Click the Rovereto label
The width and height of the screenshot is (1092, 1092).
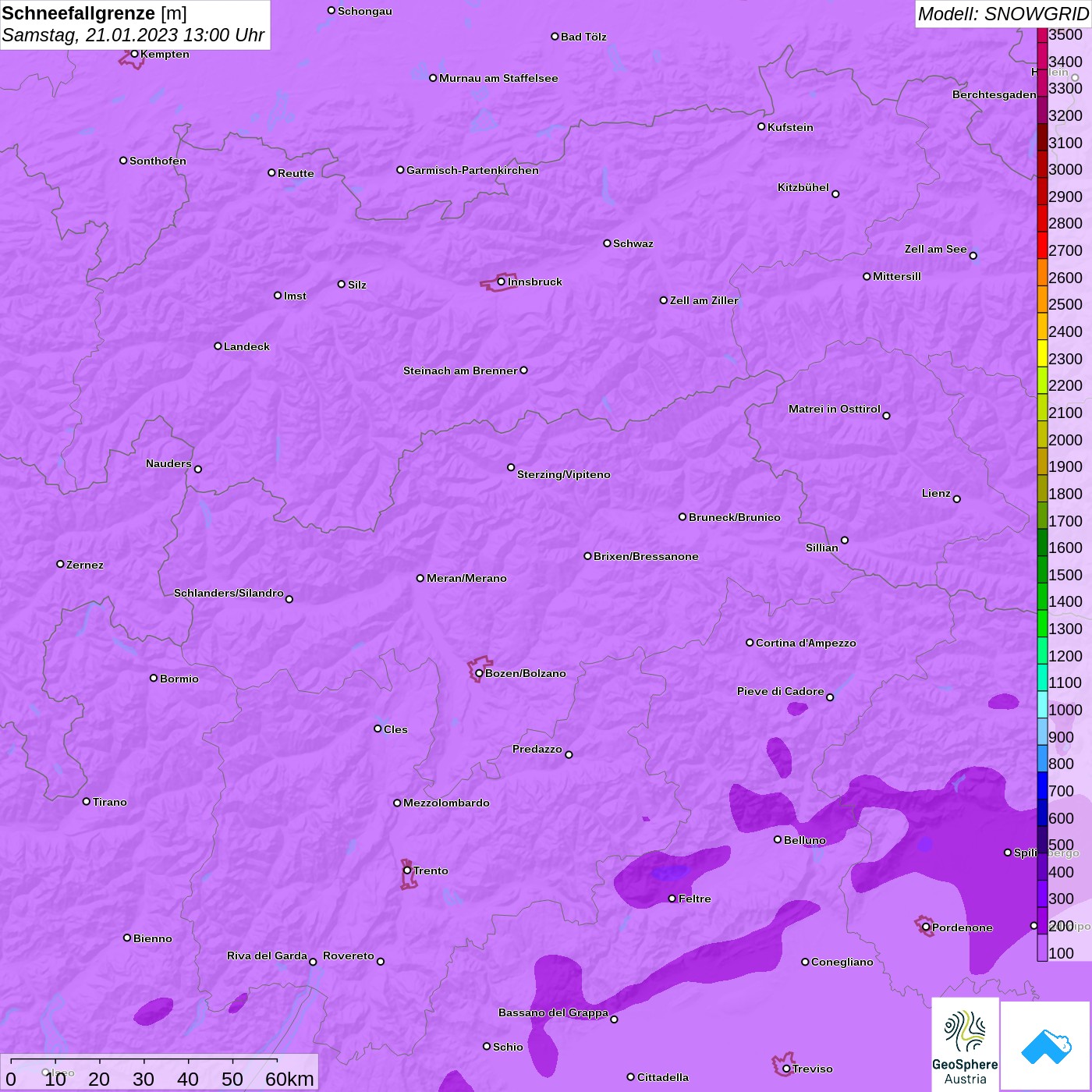click(349, 955)
